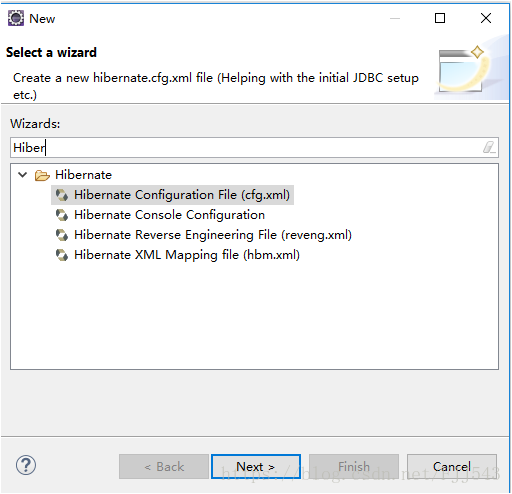Clear the wizard filter with eraser icon
Image resolution: width=512 pixels, height=494 pixels.
pos(489,147)
